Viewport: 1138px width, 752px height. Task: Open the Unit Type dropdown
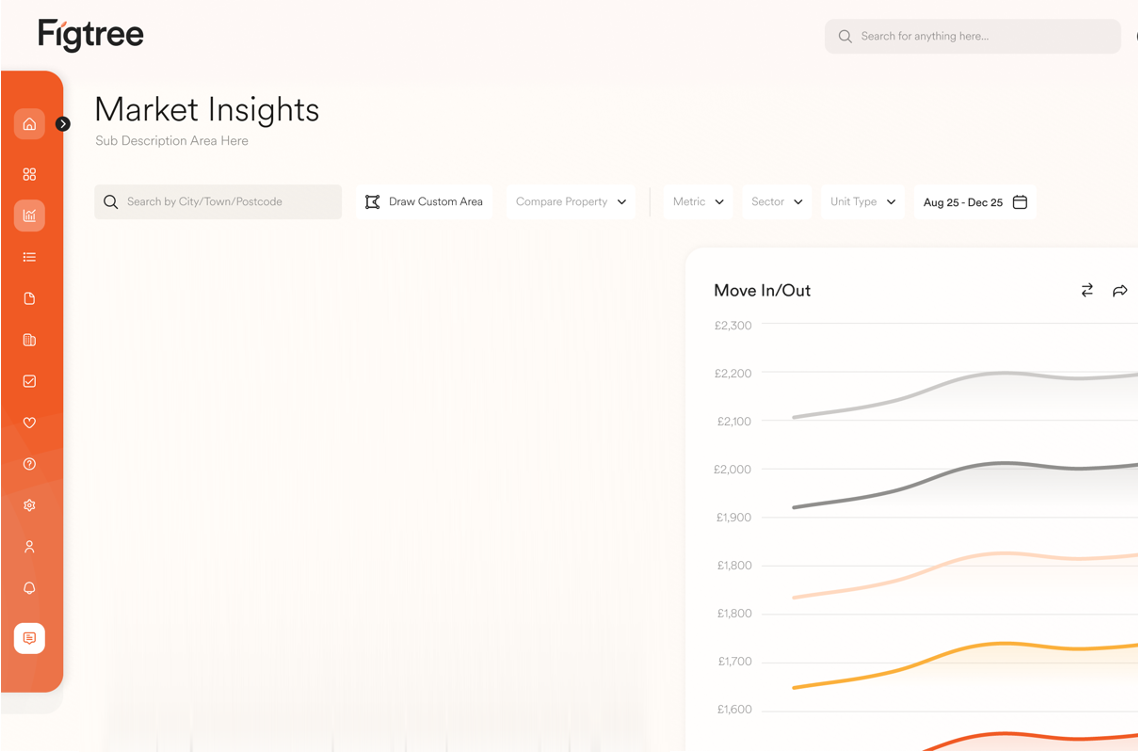(863, 202)
